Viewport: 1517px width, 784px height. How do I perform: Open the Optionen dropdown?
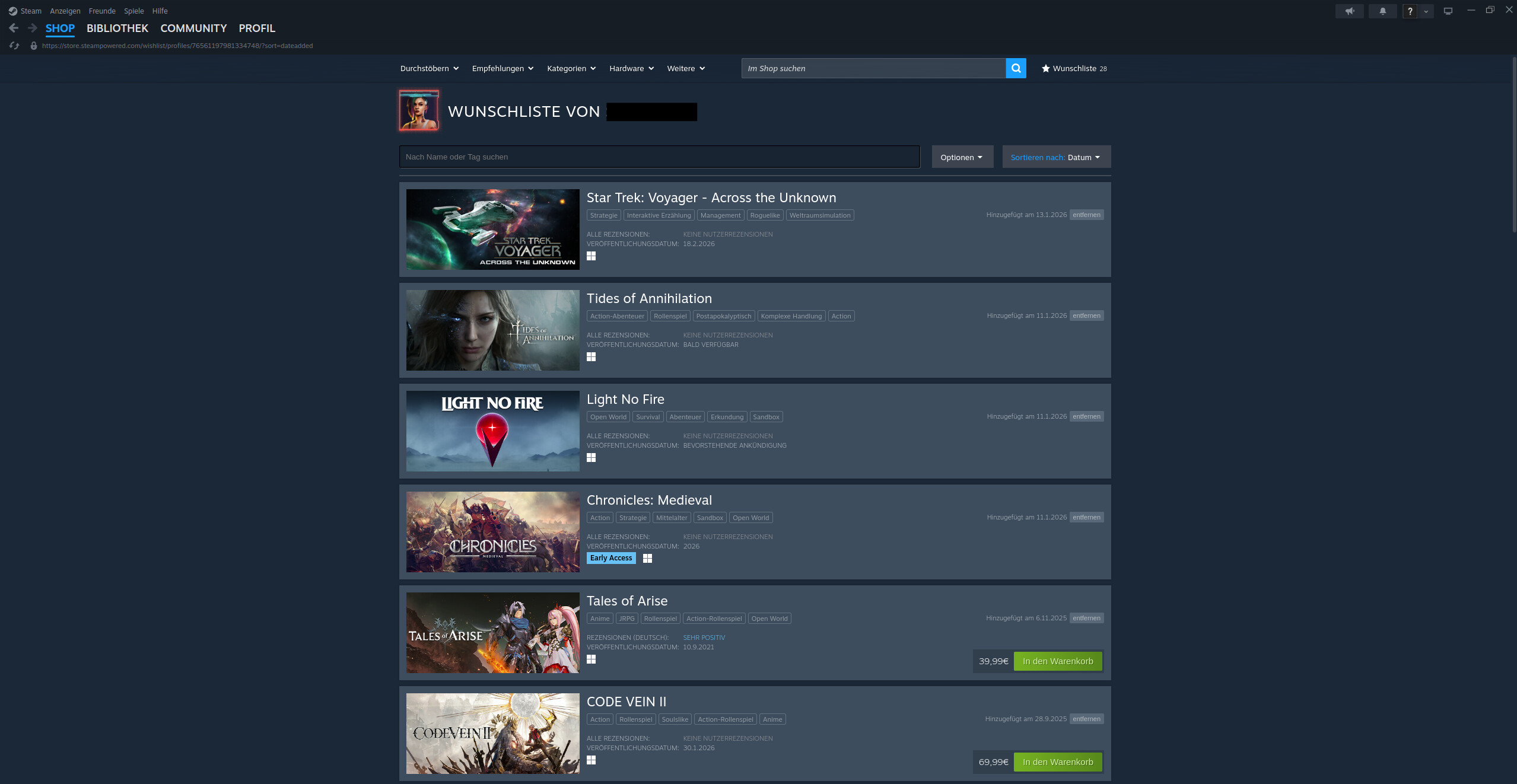tap(962, 157)
